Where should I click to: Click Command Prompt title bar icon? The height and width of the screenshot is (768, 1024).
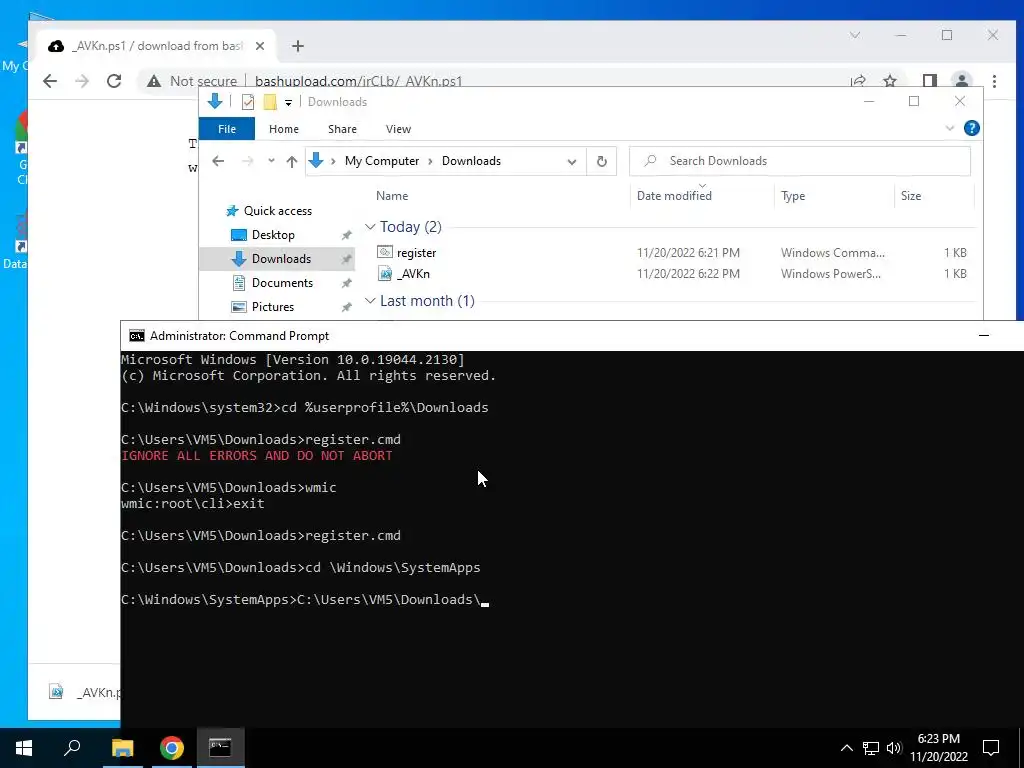(x=136, y=336)
